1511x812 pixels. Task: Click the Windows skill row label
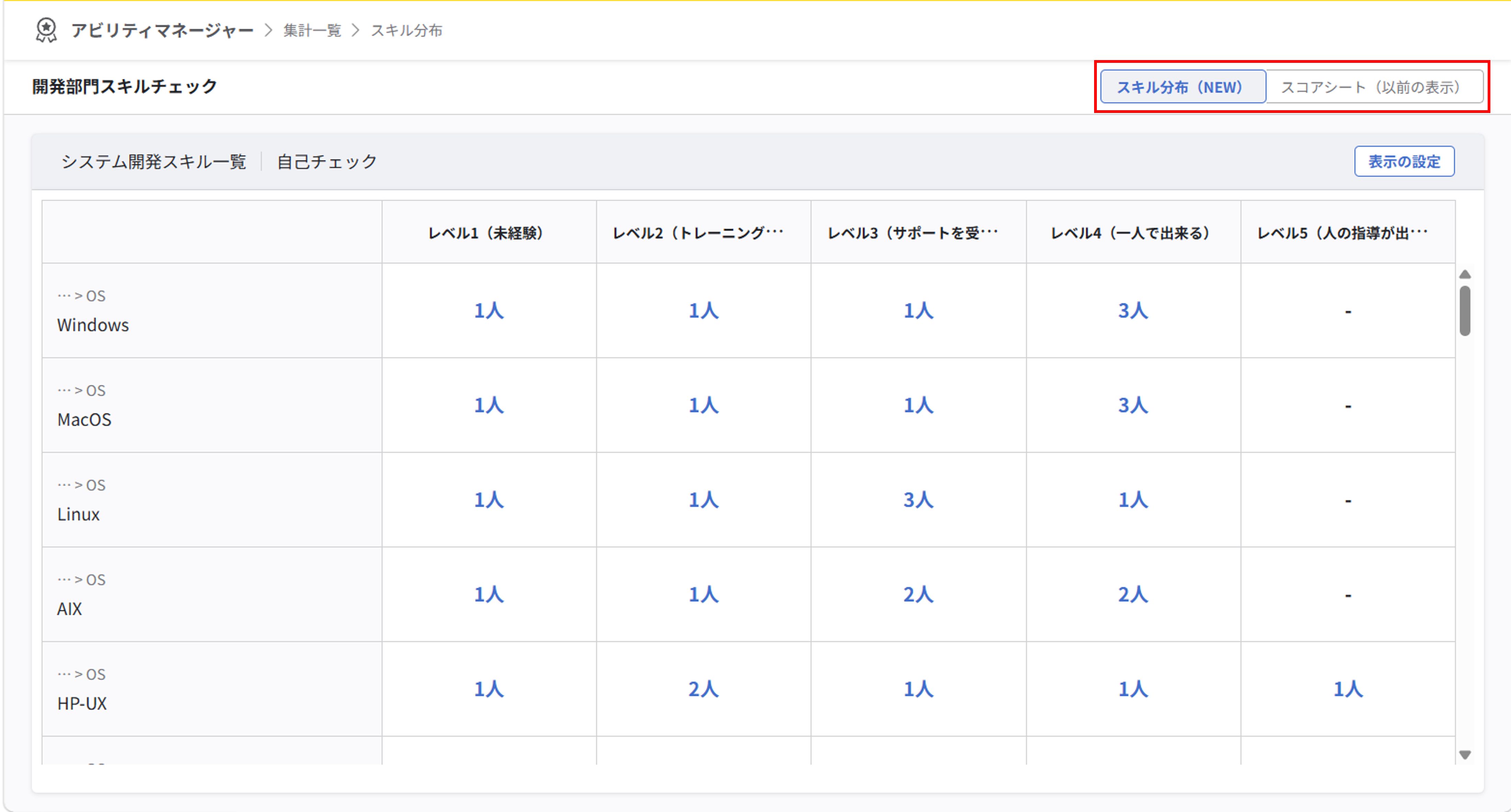point(93,325)
